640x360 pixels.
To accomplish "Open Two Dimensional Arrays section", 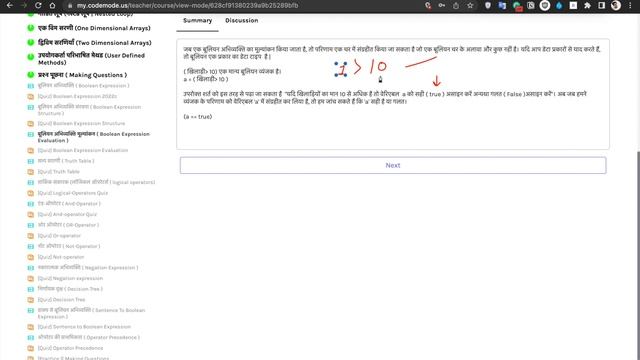I will (x=94, y=42).
